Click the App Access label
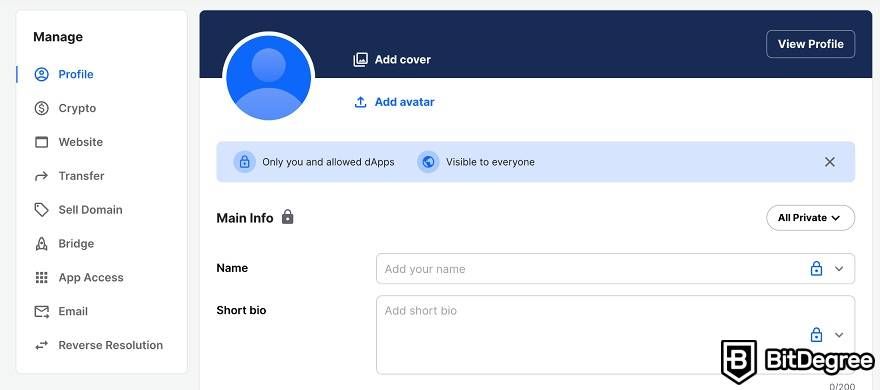This screenshot has height=390, width=880. coord(91,277)
